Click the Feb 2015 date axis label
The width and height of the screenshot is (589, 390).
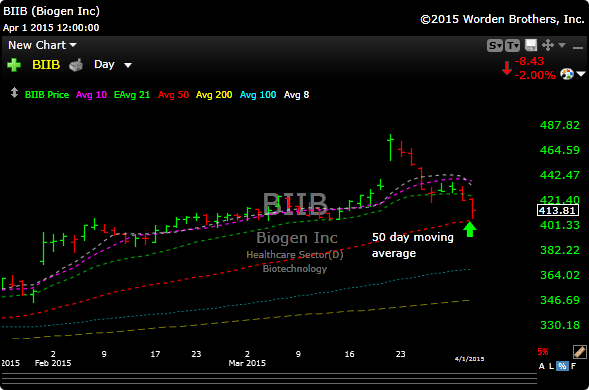point(53,363)
